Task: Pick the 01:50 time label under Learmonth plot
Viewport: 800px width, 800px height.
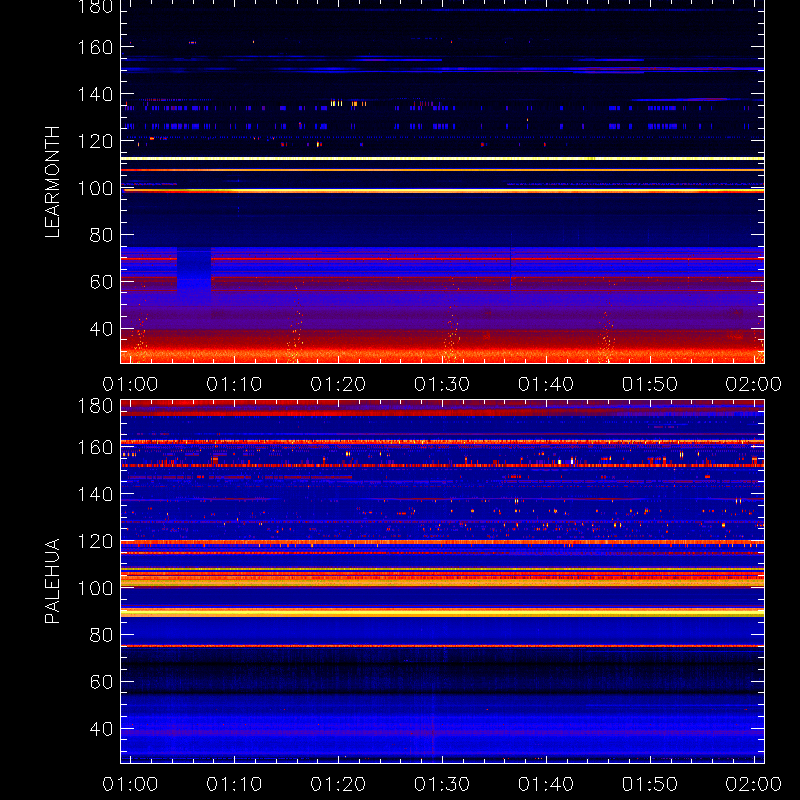Action: point(650,384)
